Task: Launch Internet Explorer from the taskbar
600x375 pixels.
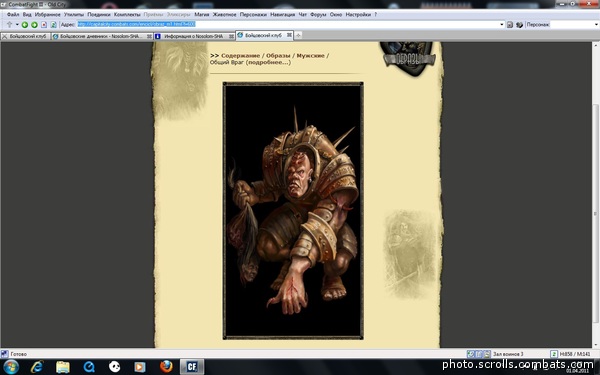Action: click(x=37, y=367)
